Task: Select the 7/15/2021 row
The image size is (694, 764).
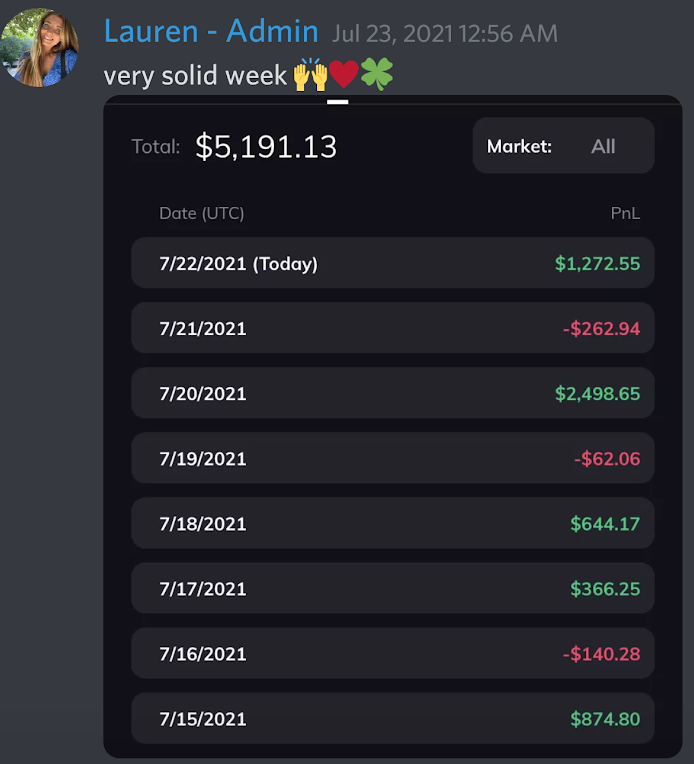Action: tap(393, 719)
